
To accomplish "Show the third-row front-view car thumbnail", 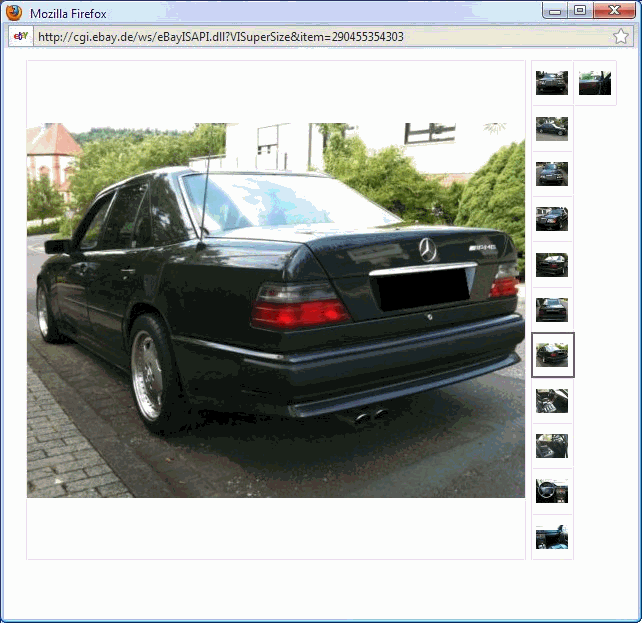I will pos(551,174).
